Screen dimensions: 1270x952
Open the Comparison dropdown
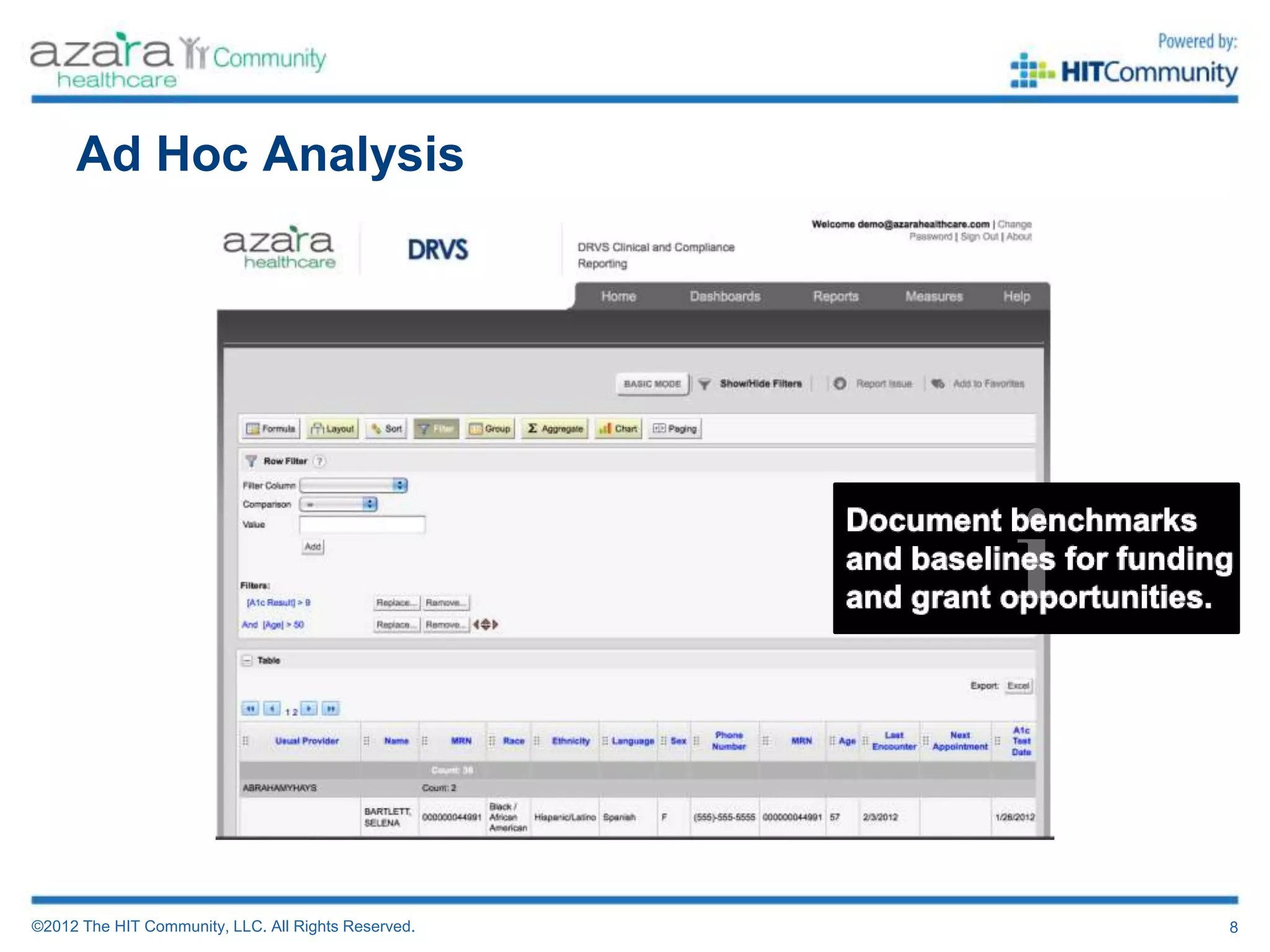[339, 504]
